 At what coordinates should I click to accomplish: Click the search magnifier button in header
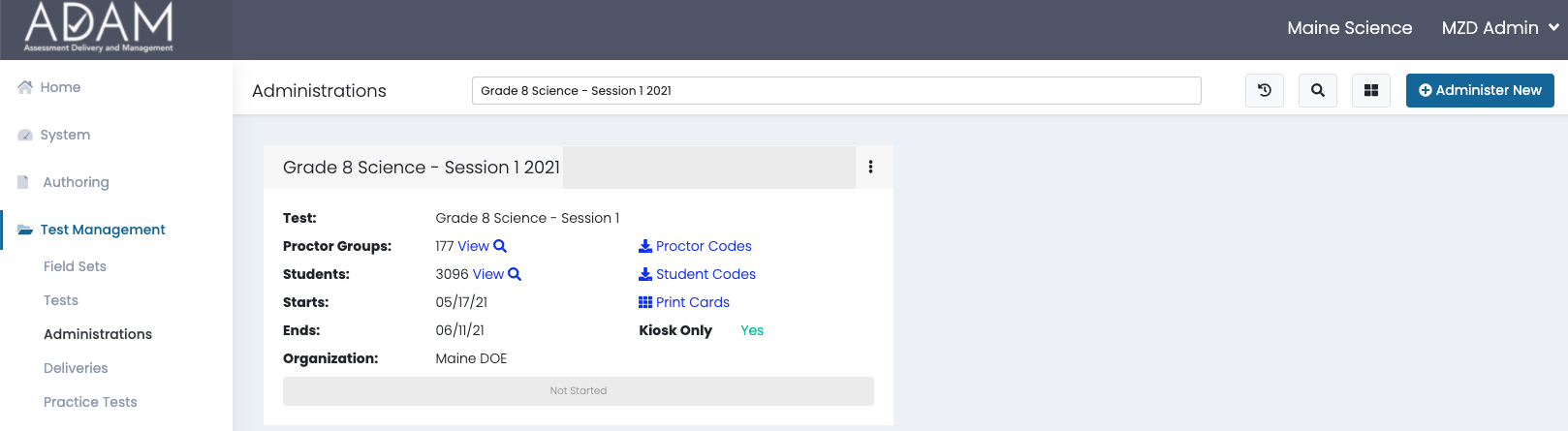pos(1318,90)
